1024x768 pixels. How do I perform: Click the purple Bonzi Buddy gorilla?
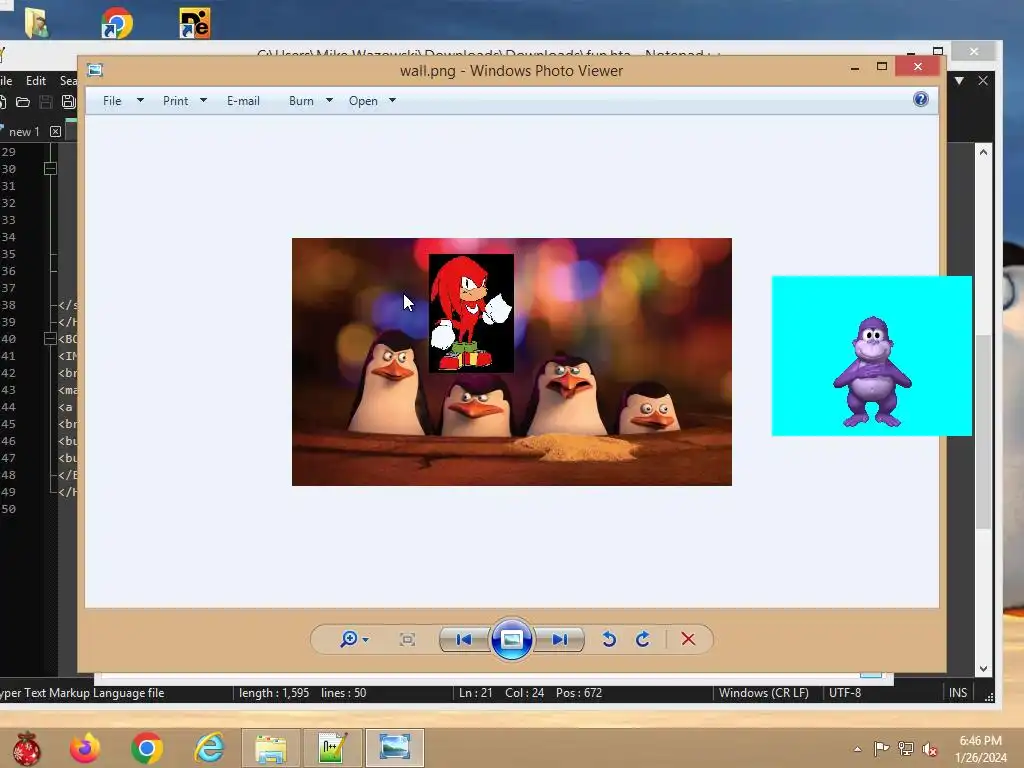coord(872,371)
